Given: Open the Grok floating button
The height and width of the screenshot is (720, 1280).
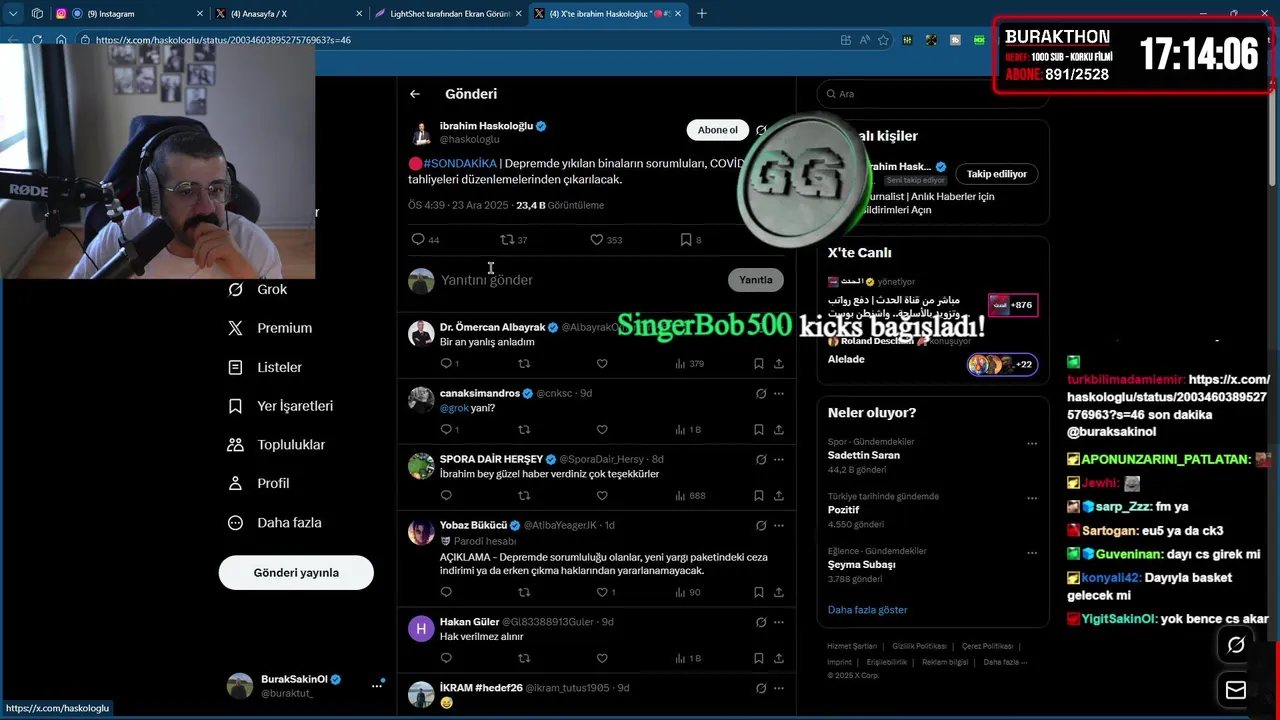Looking at the screenshot, I should pyautogui.click(x=1236, y=646).
